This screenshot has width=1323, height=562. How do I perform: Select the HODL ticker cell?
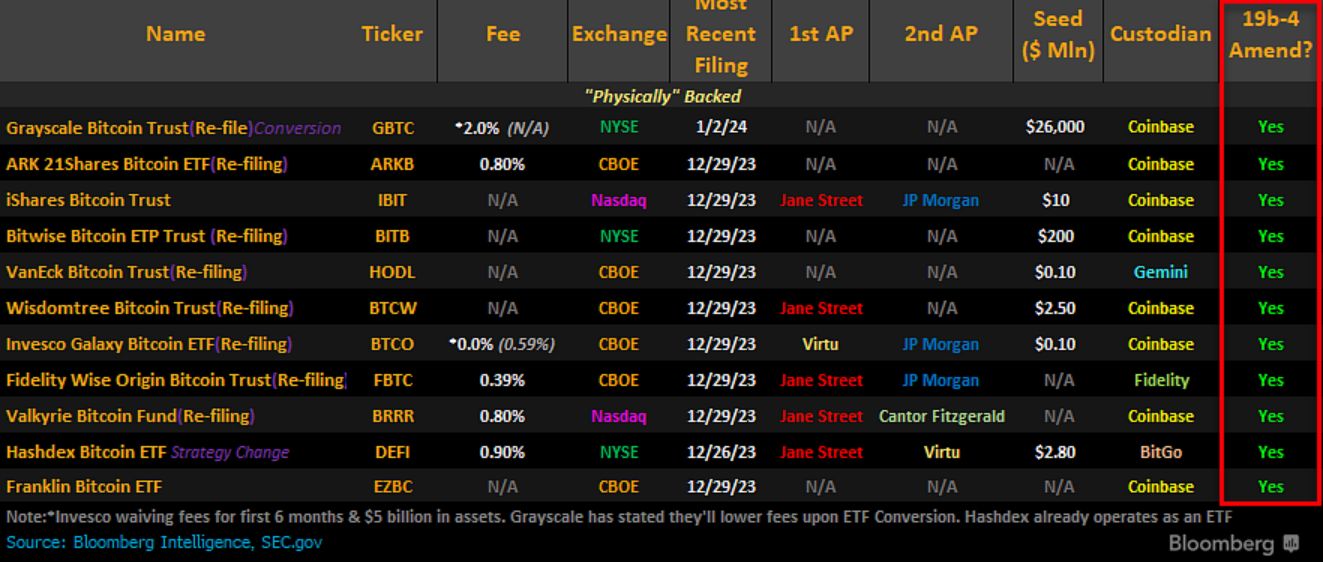pyautogui.click(x=392, y=272)
